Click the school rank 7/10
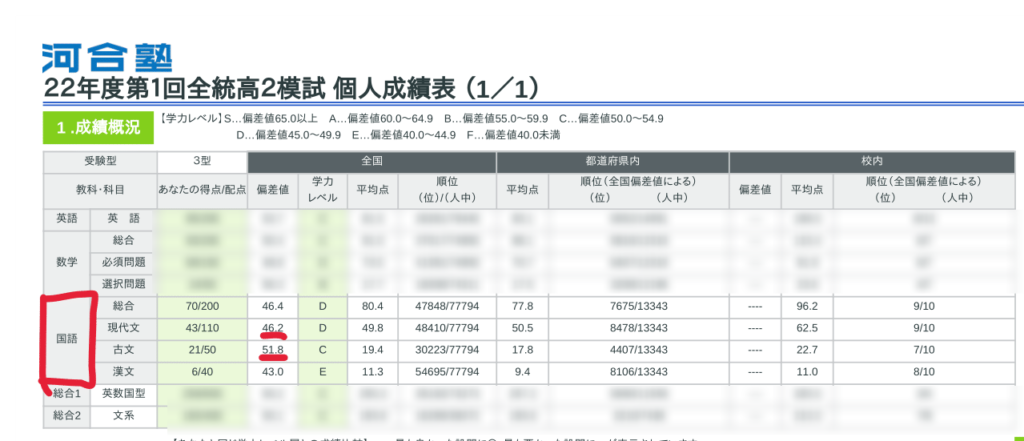This screenshot has height=441, width=1024. [x=924, y=350]
